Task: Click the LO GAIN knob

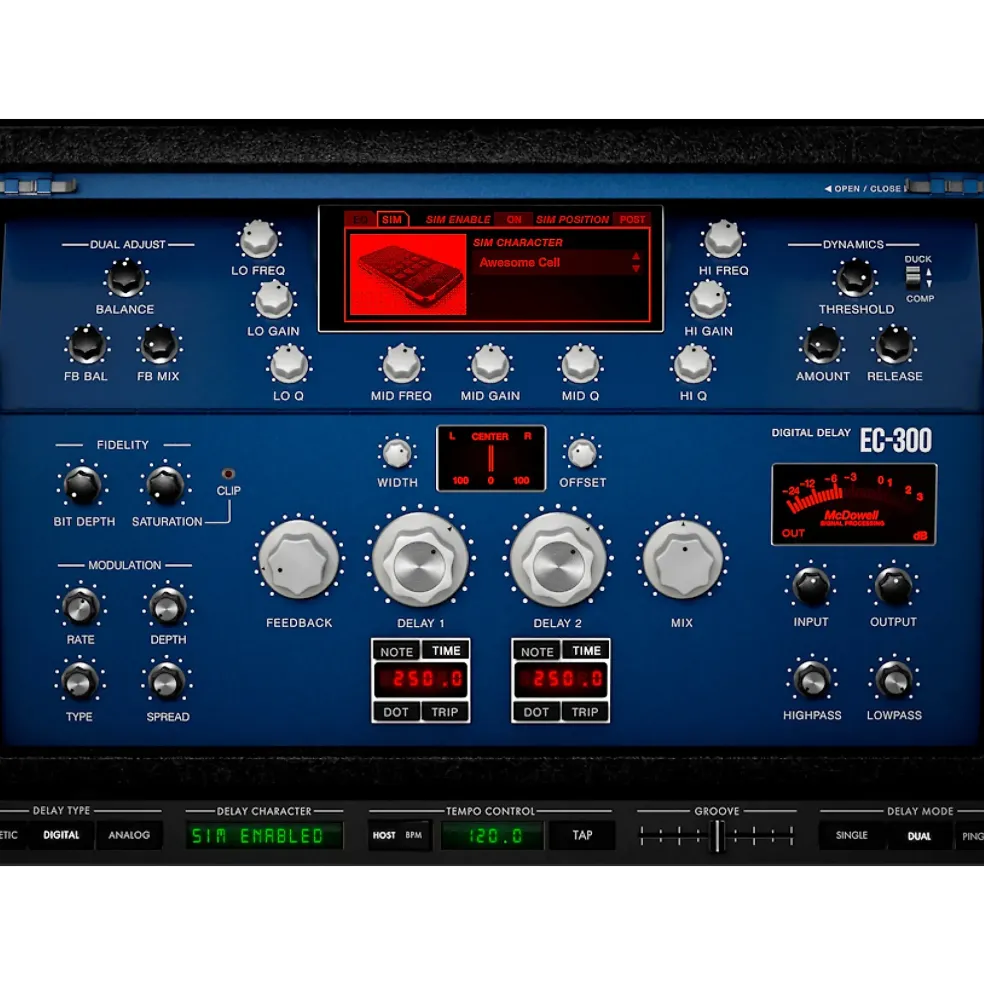Action: [x=273, y=301]
